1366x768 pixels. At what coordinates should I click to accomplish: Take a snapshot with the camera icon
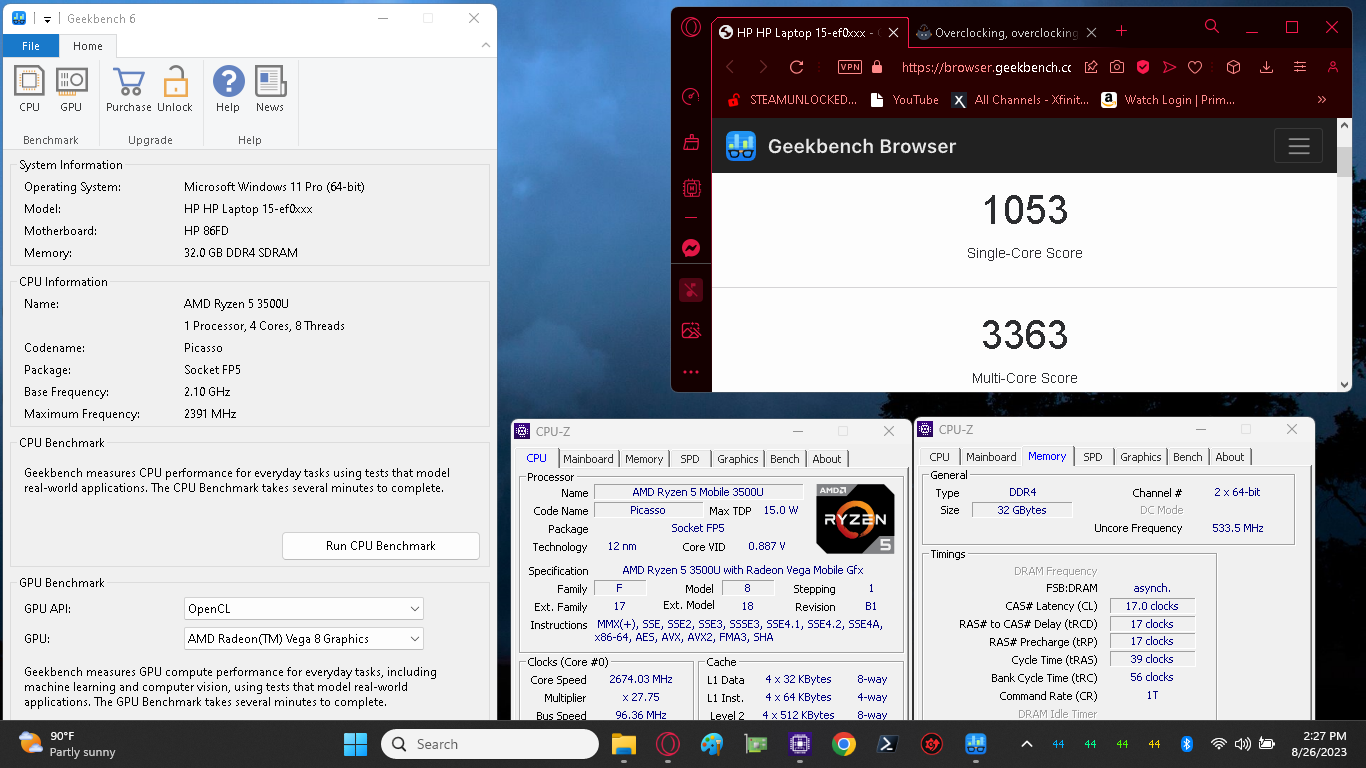coord(1117,67)
